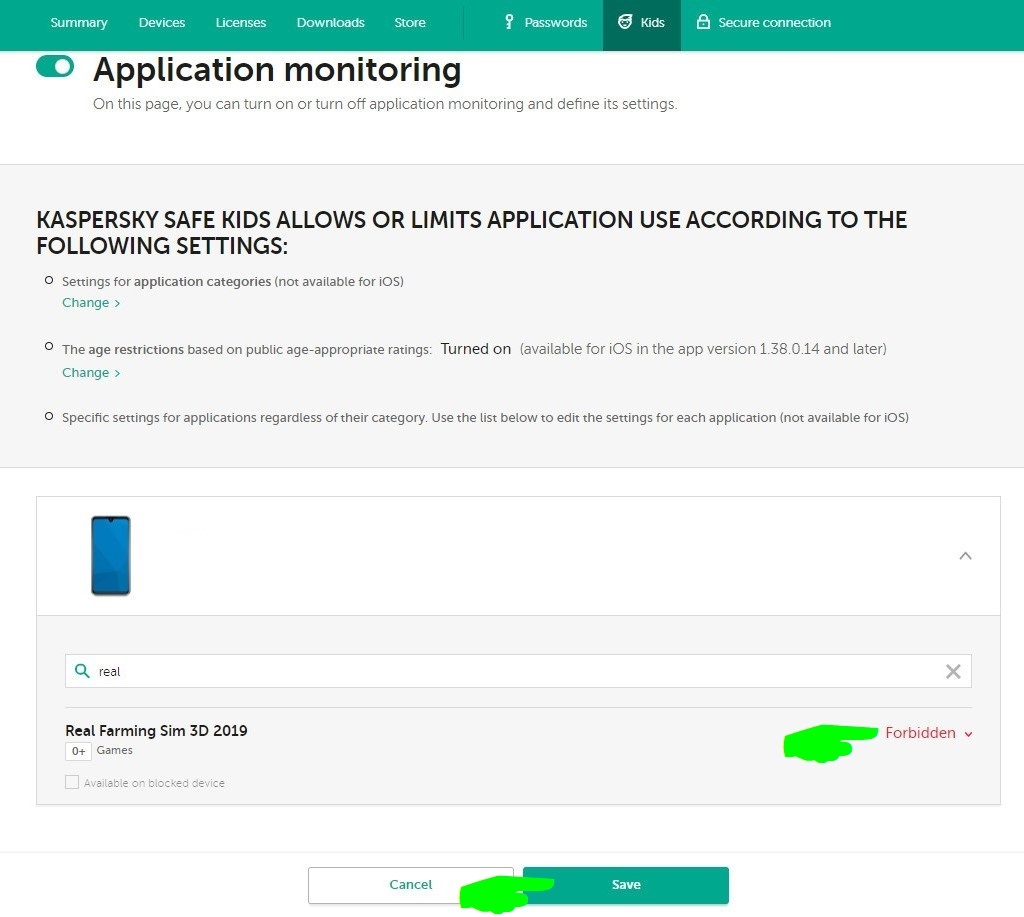Open the Downloads tab

[x=331, y=22]
